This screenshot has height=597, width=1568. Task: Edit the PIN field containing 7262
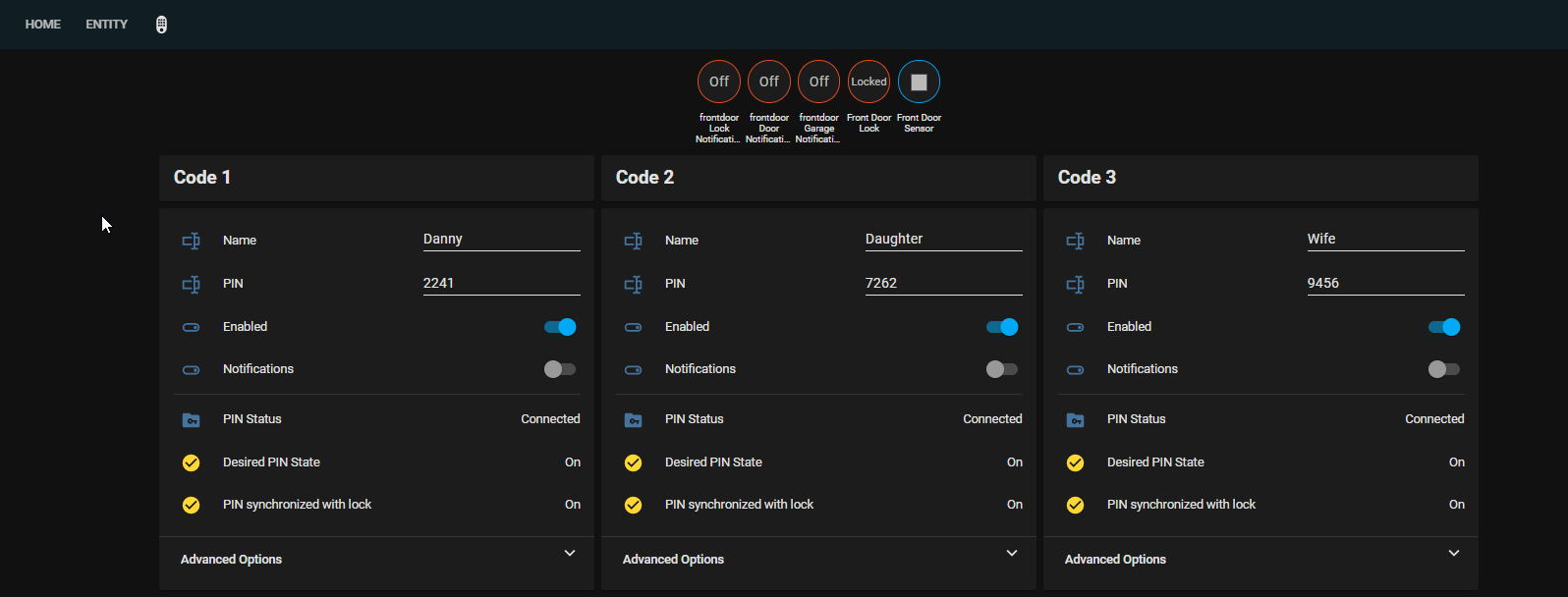[x=944, y=284]
